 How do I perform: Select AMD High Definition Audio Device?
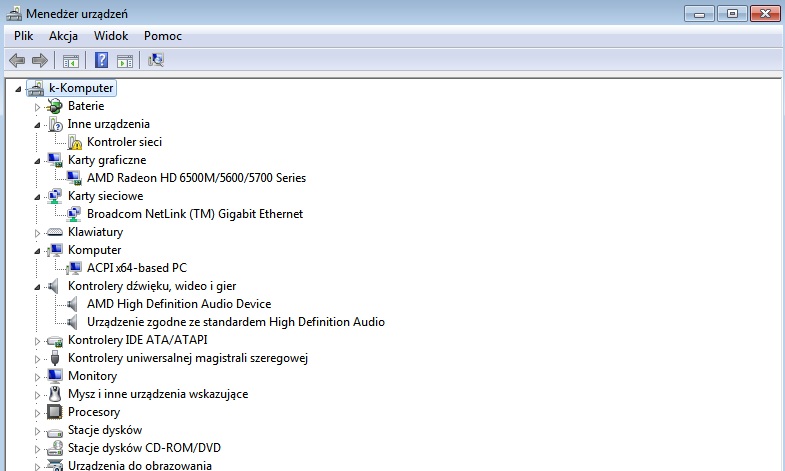click(x=179, y=304)
